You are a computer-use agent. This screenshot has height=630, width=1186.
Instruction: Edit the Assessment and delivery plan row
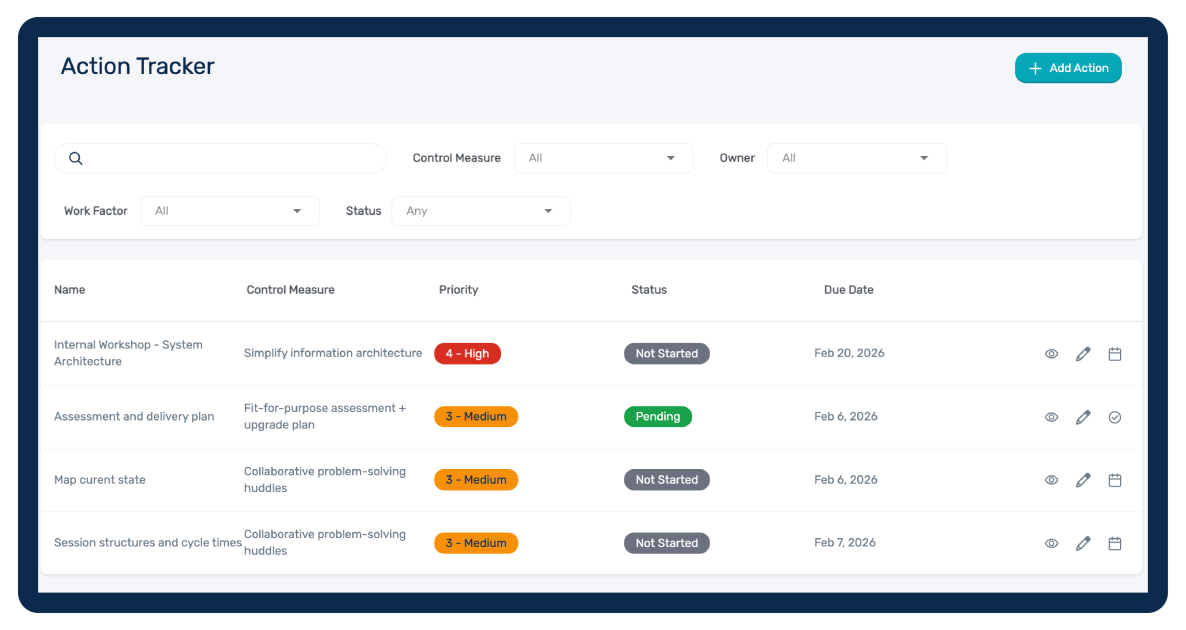click(1083, 417)
